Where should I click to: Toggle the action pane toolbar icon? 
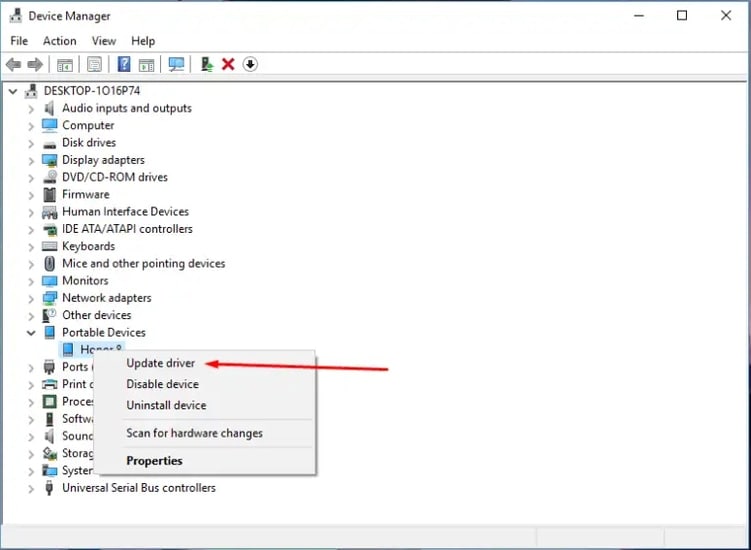click(x=147, y=65)
